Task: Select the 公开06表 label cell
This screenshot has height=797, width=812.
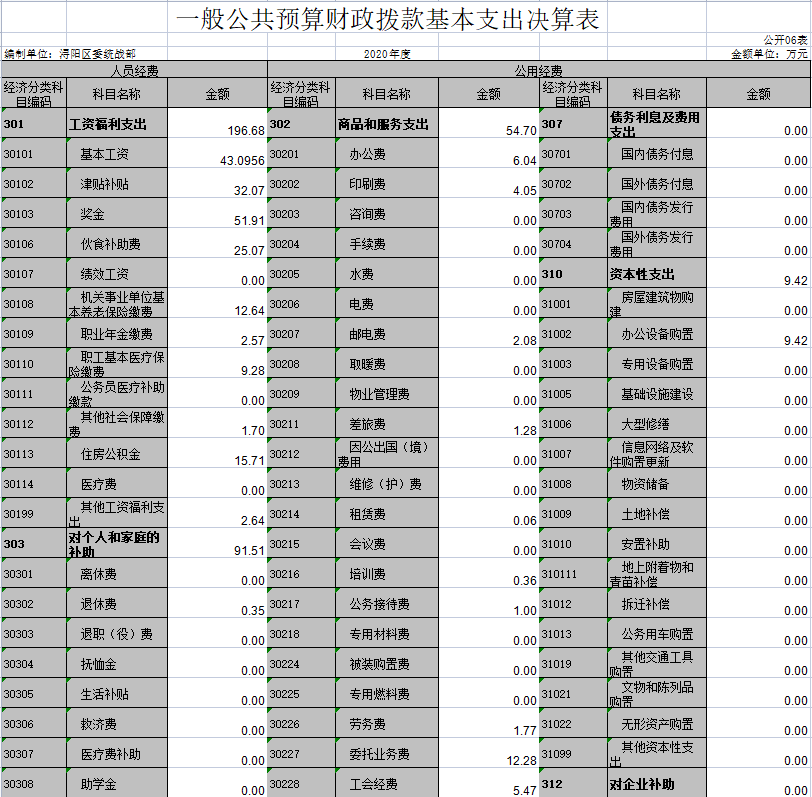Action: 786,40
